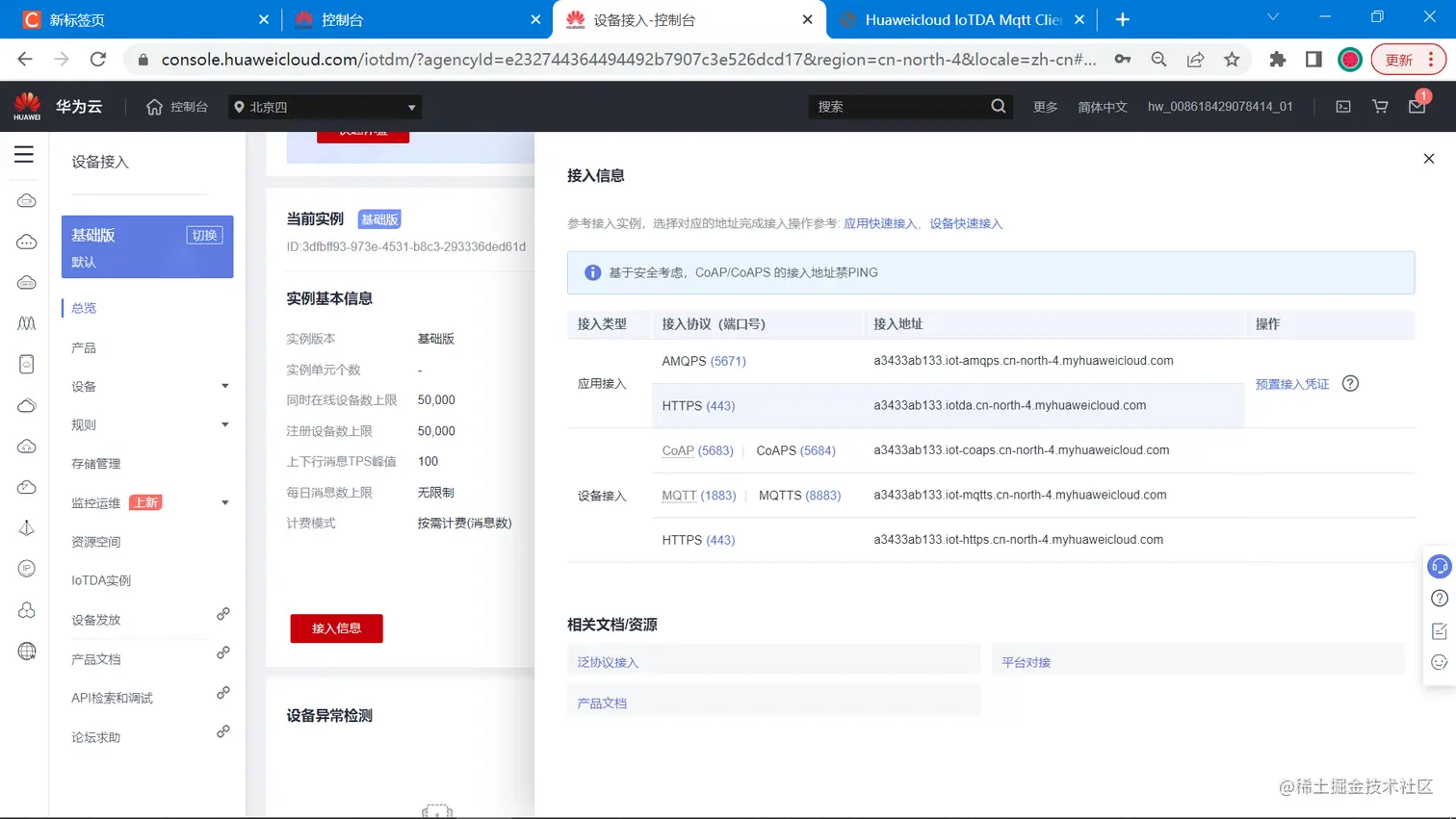Screen dimensions: 1456x819
Task: Open the 简体中文 language menu
Action: (x=1103, y=107)
